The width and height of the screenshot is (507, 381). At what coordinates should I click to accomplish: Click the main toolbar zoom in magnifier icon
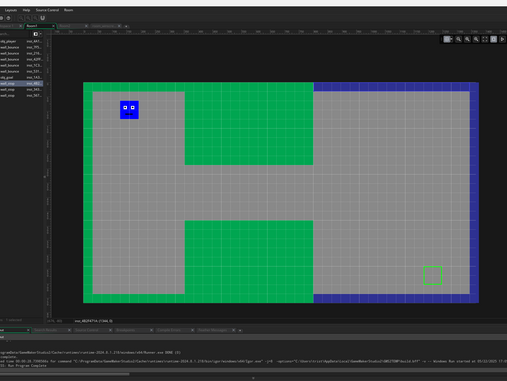click(35, 18)
